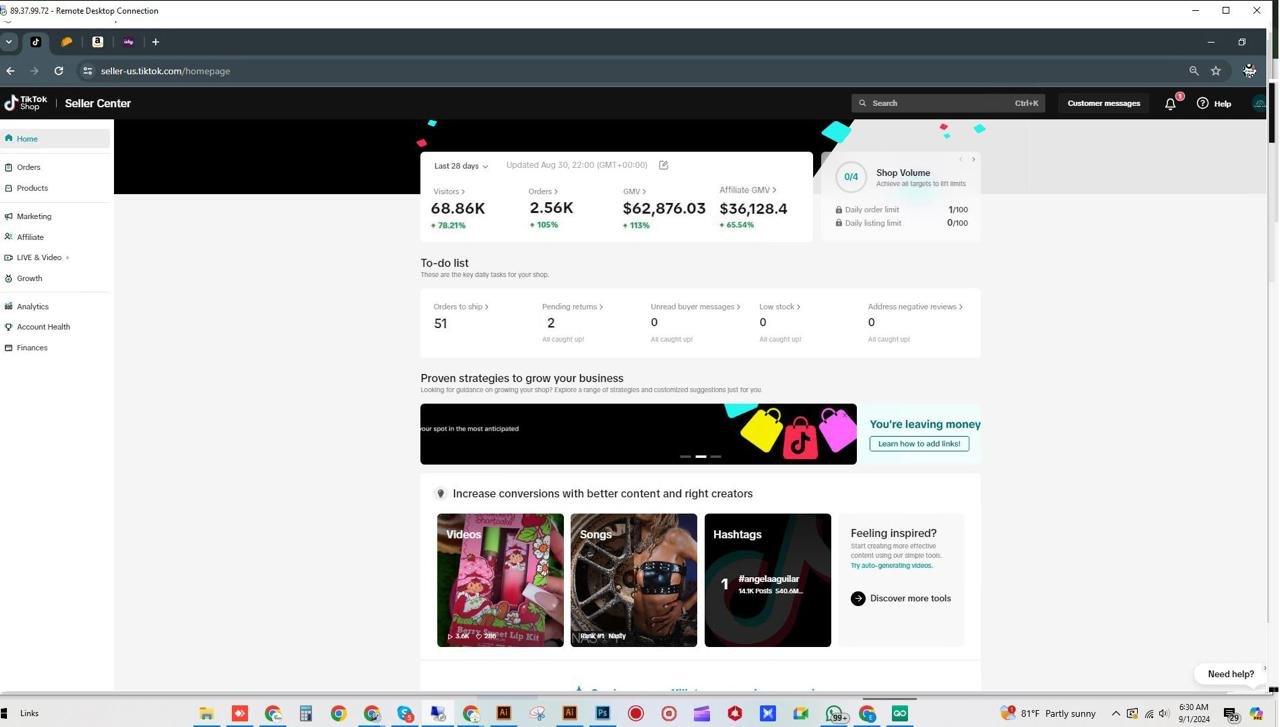Go to Marketing section

[34, 216]
